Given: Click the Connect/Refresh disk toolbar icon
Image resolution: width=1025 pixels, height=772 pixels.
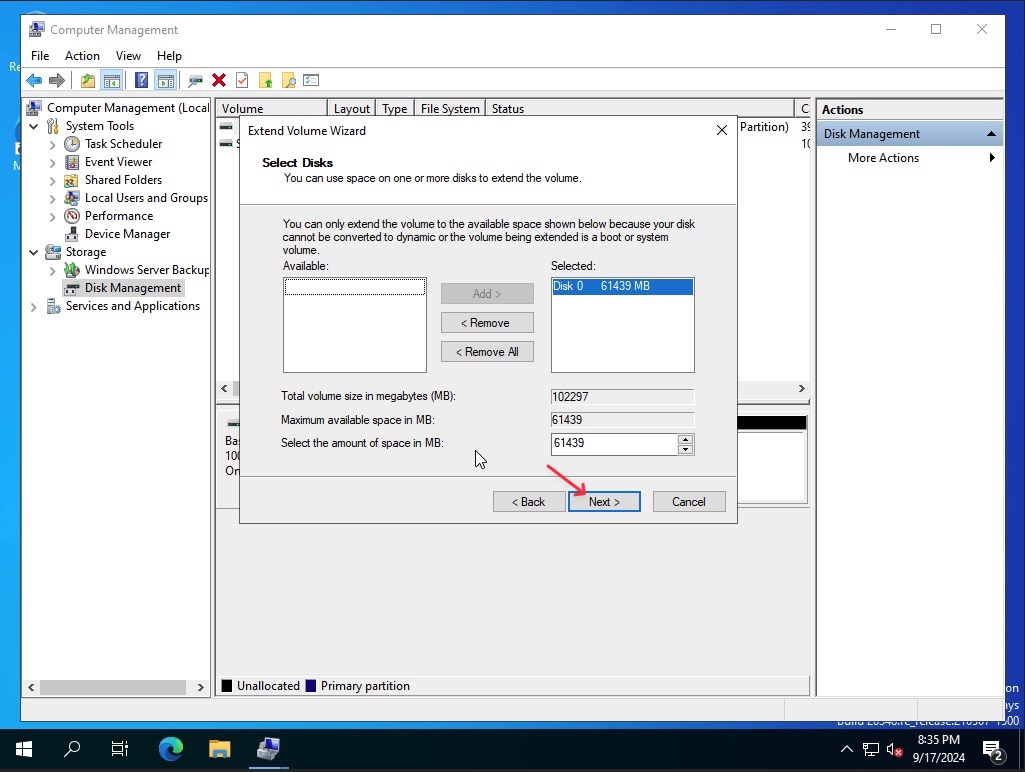Looking at the screenshot, I should point(195,80).
